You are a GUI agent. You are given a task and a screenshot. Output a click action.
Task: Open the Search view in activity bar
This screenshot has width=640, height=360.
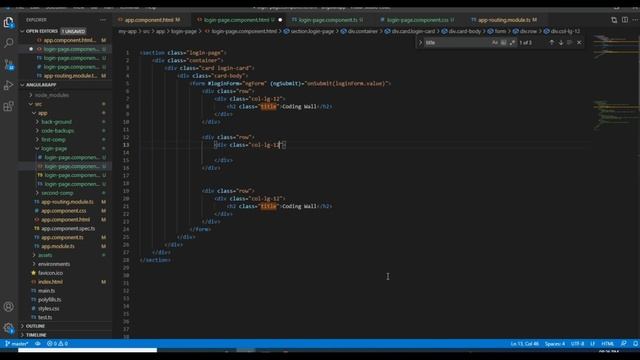click(x=9, y=43)
